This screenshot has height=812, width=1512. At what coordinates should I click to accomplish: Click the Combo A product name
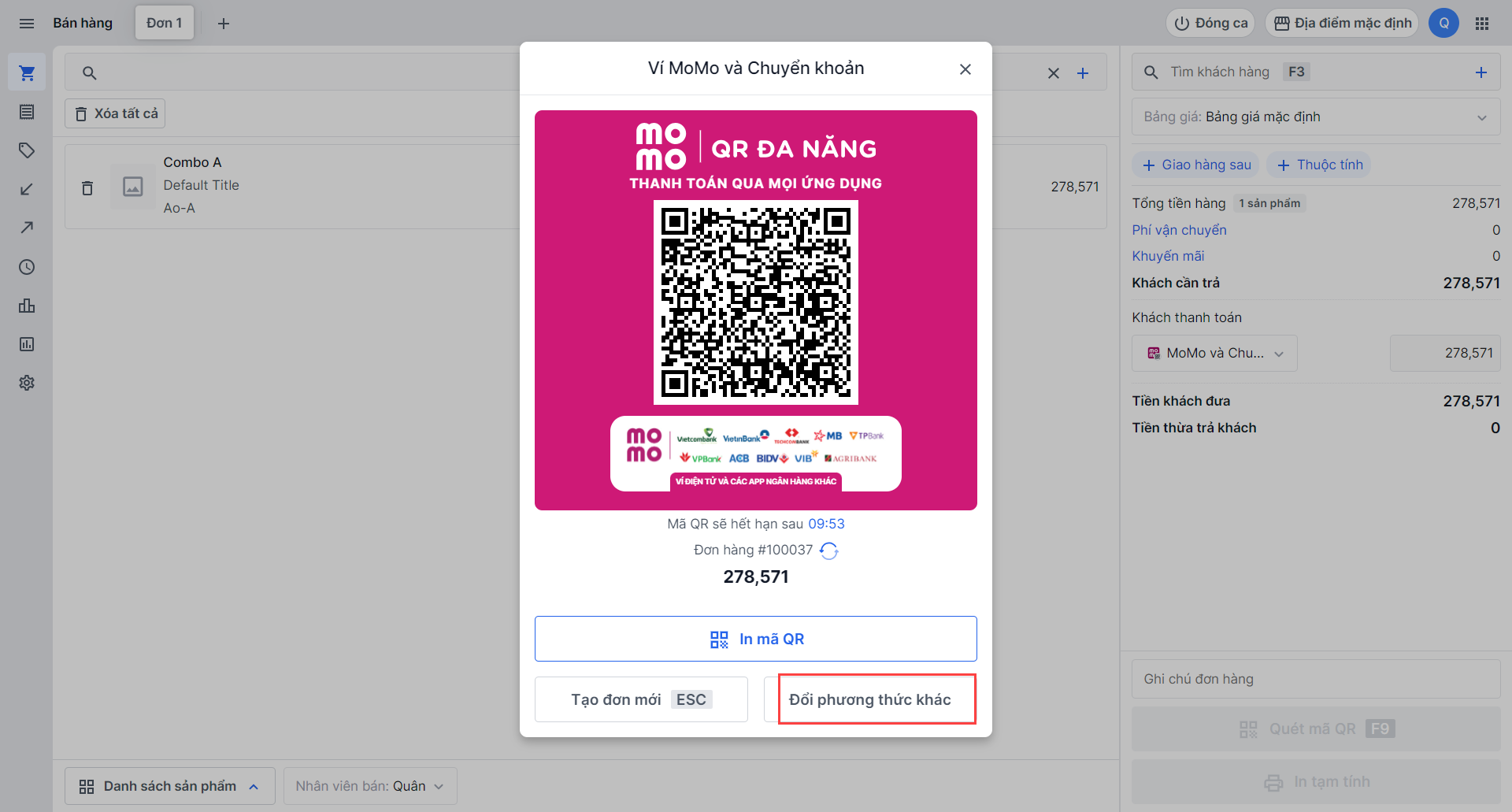pyautogui.click(x=193, y=162)
